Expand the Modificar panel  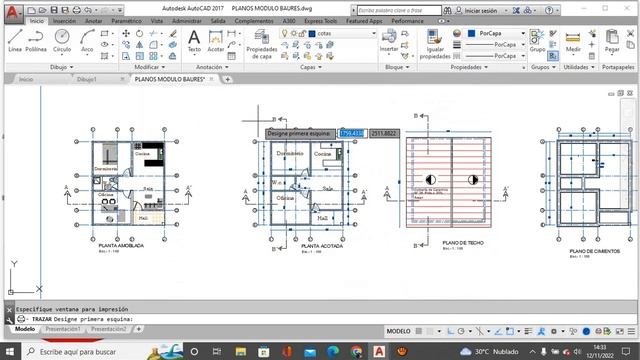(x=150, y=67)
